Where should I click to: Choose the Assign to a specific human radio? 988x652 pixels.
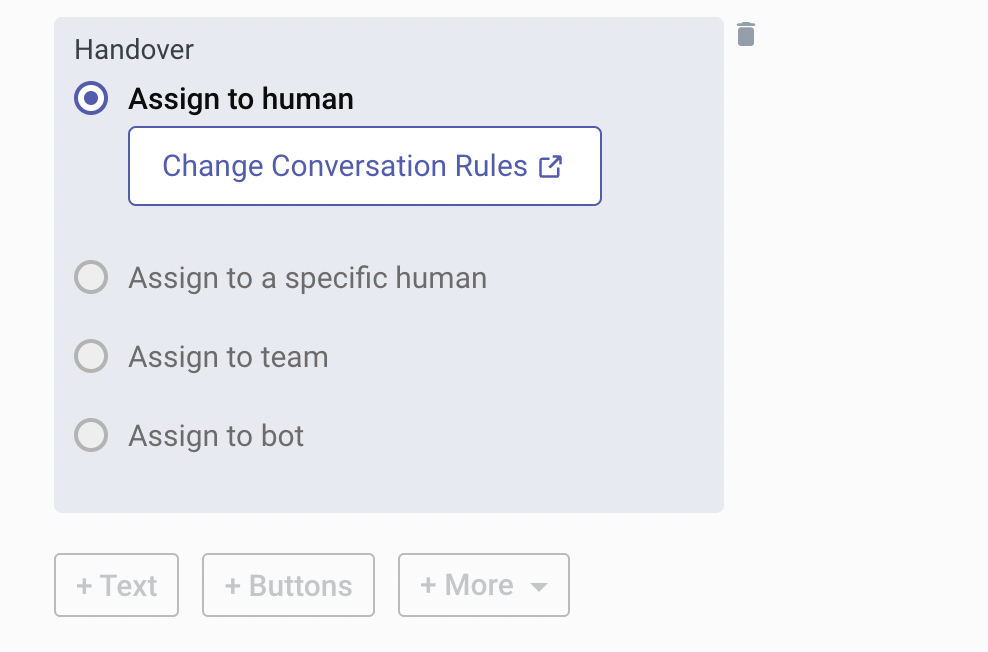pyautogui.click(x=91, y=277)
